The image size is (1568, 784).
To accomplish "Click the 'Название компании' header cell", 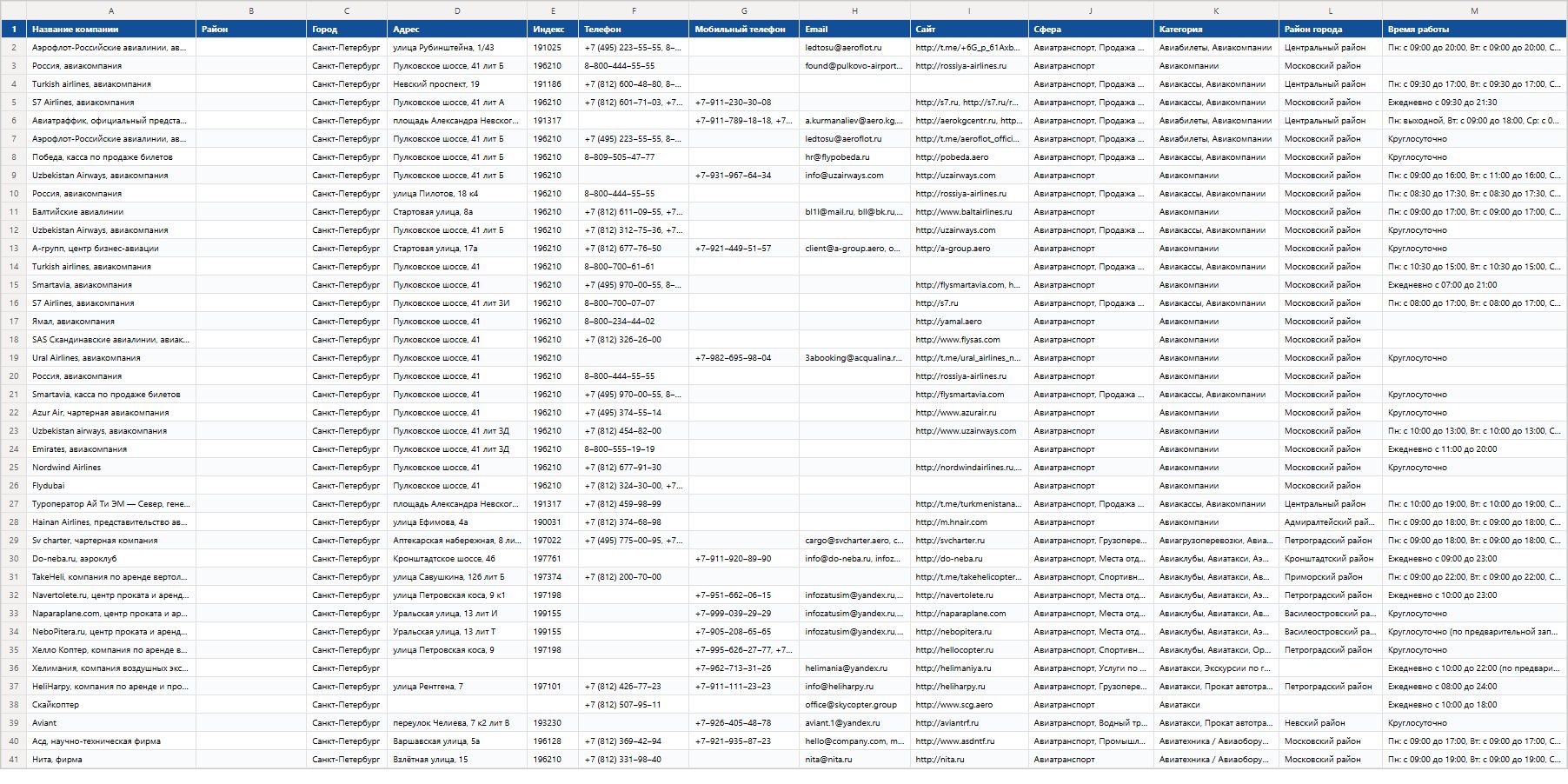I will pyautogui.click(x=111, y=29).
